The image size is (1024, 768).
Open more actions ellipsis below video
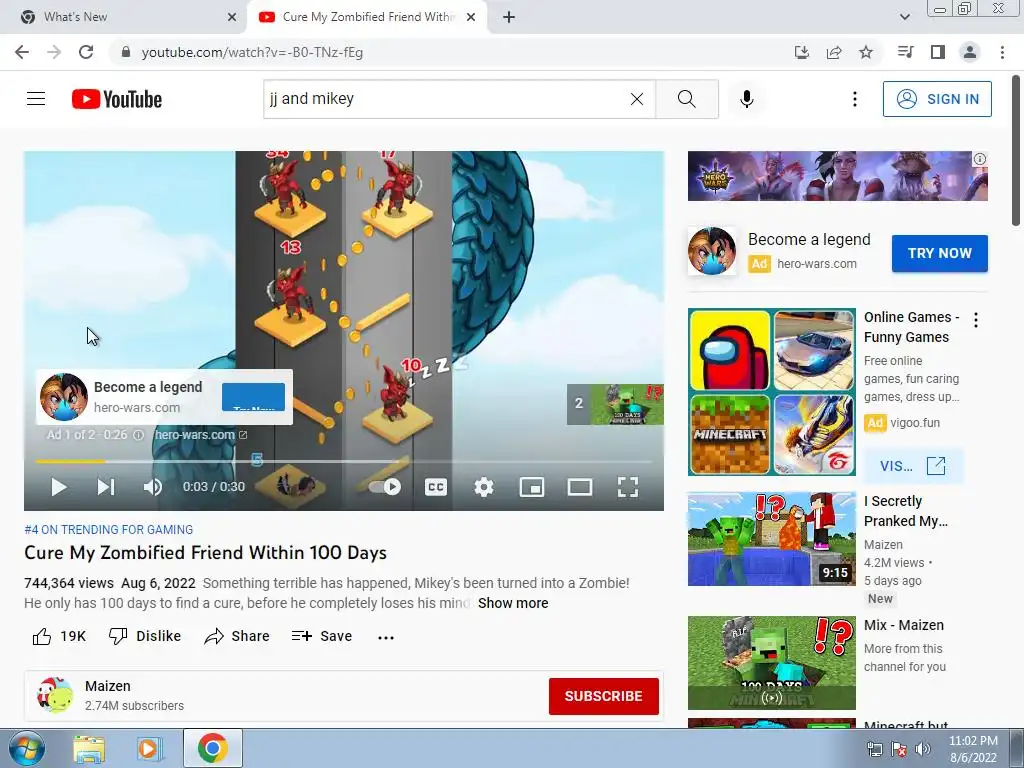click(386, 637)
